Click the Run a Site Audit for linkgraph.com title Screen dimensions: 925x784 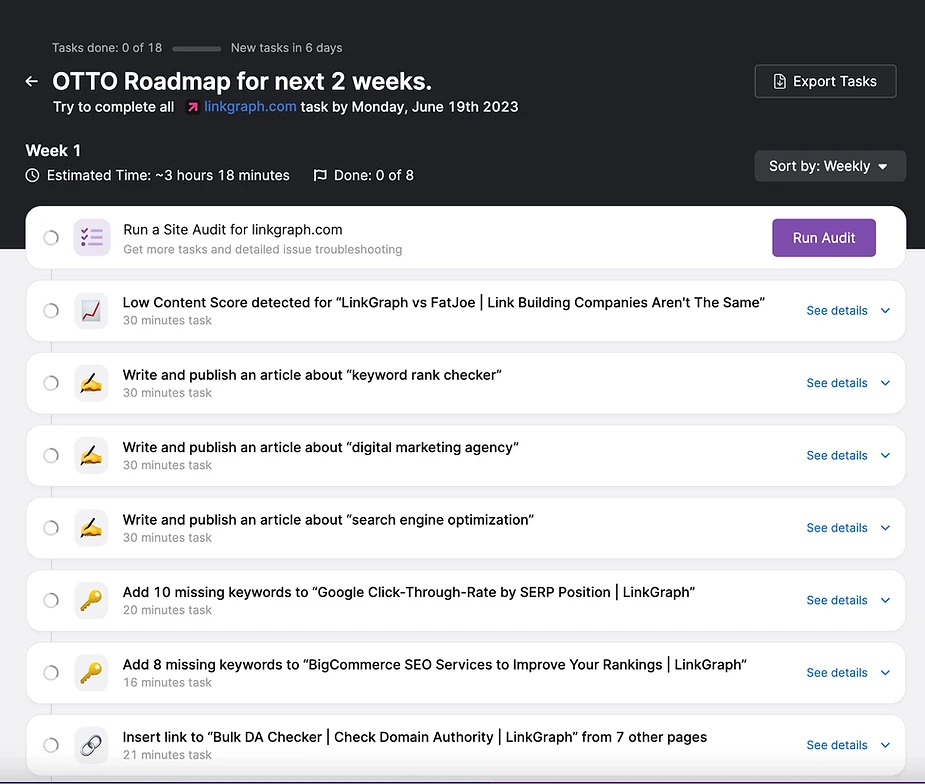tap(232, 229)
